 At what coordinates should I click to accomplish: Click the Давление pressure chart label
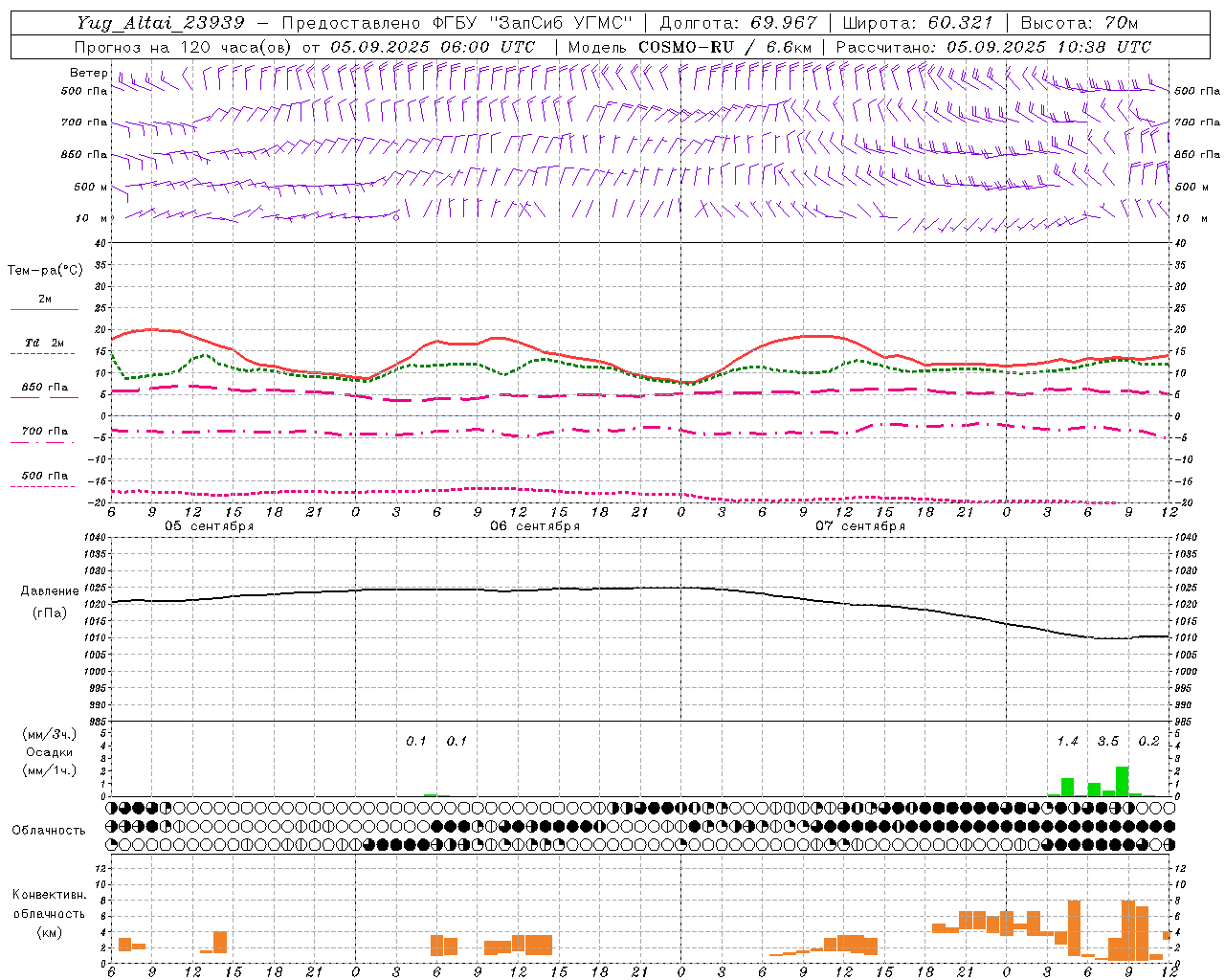pos(50,591)
